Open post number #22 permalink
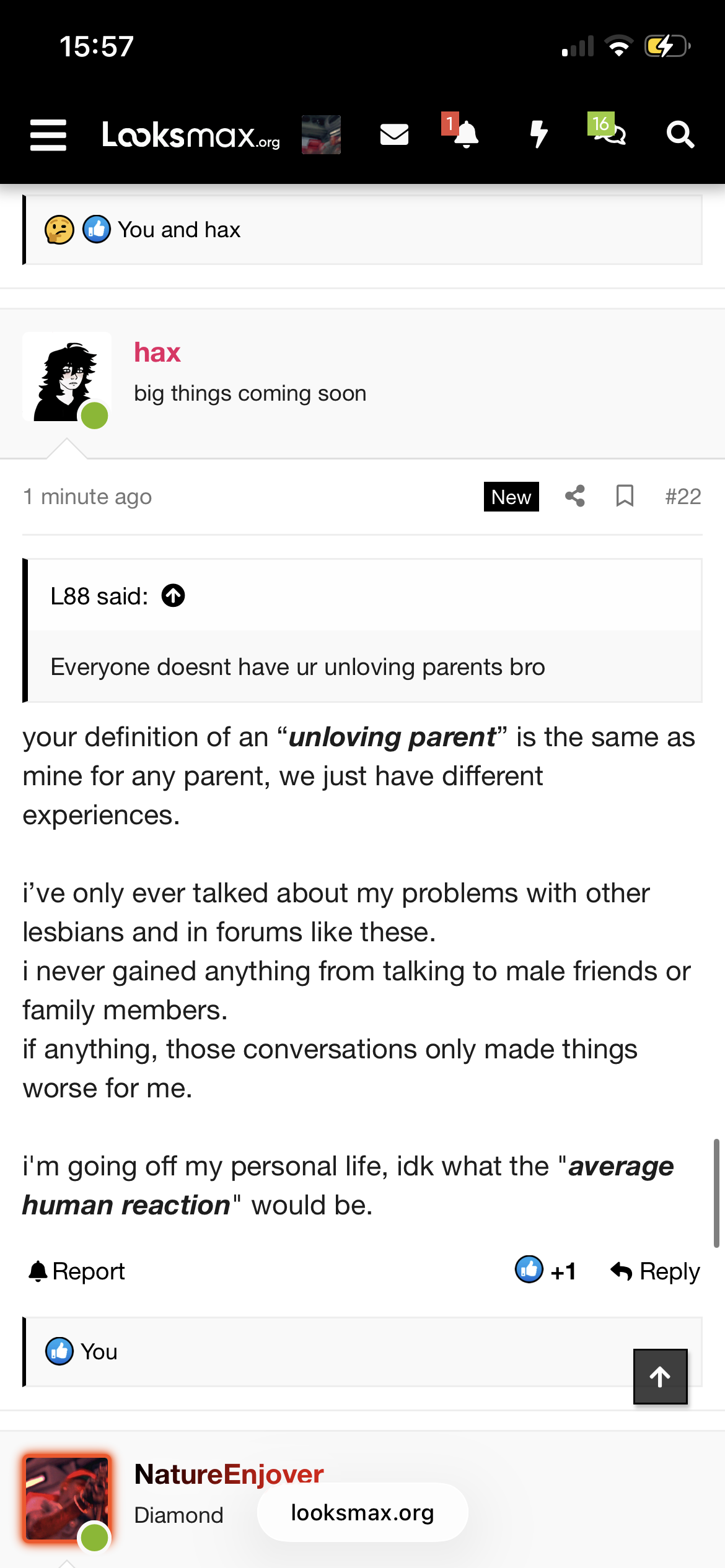725x1568 pixels. (683, 496)
